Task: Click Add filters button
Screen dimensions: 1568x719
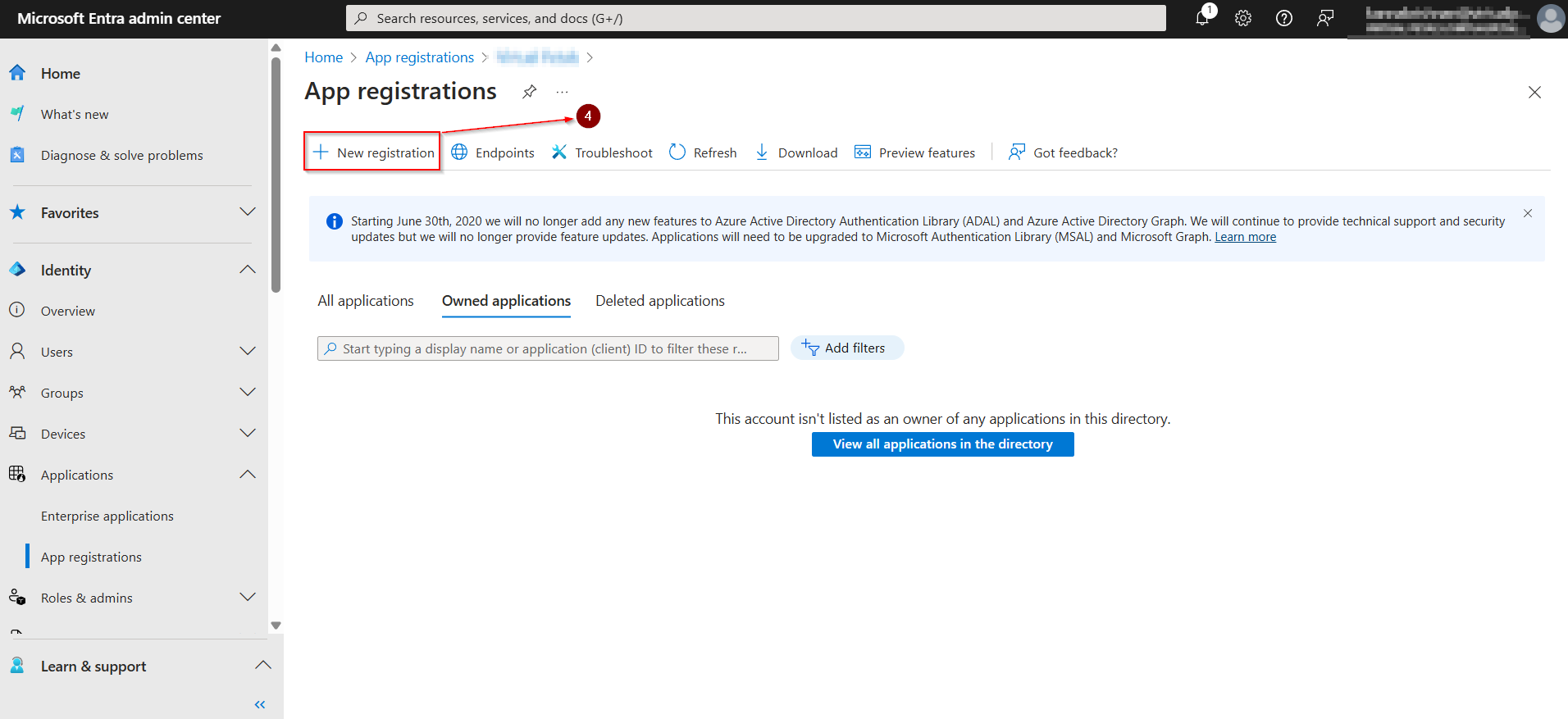Action: (x=847, y=348)
